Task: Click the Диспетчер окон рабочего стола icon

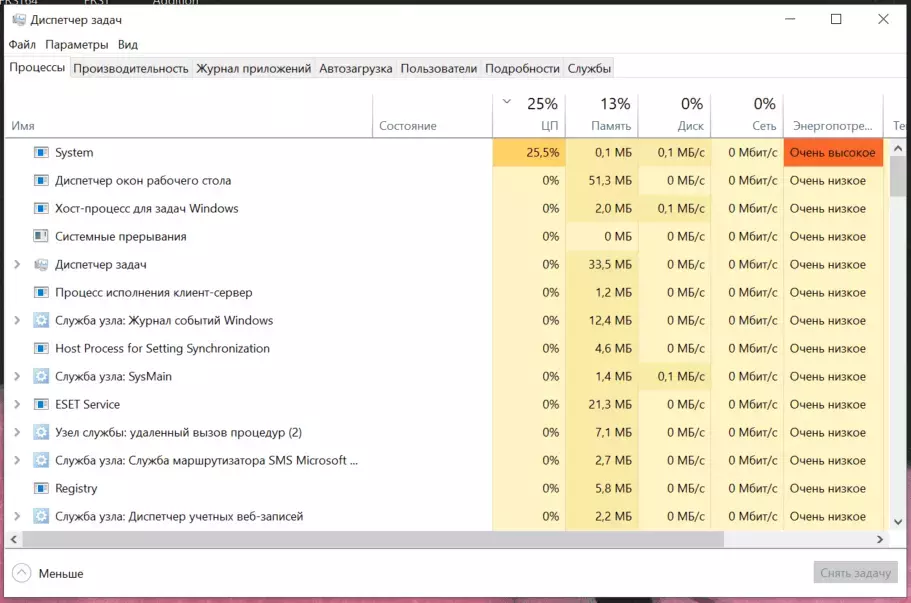Action: tap(41, 180)
